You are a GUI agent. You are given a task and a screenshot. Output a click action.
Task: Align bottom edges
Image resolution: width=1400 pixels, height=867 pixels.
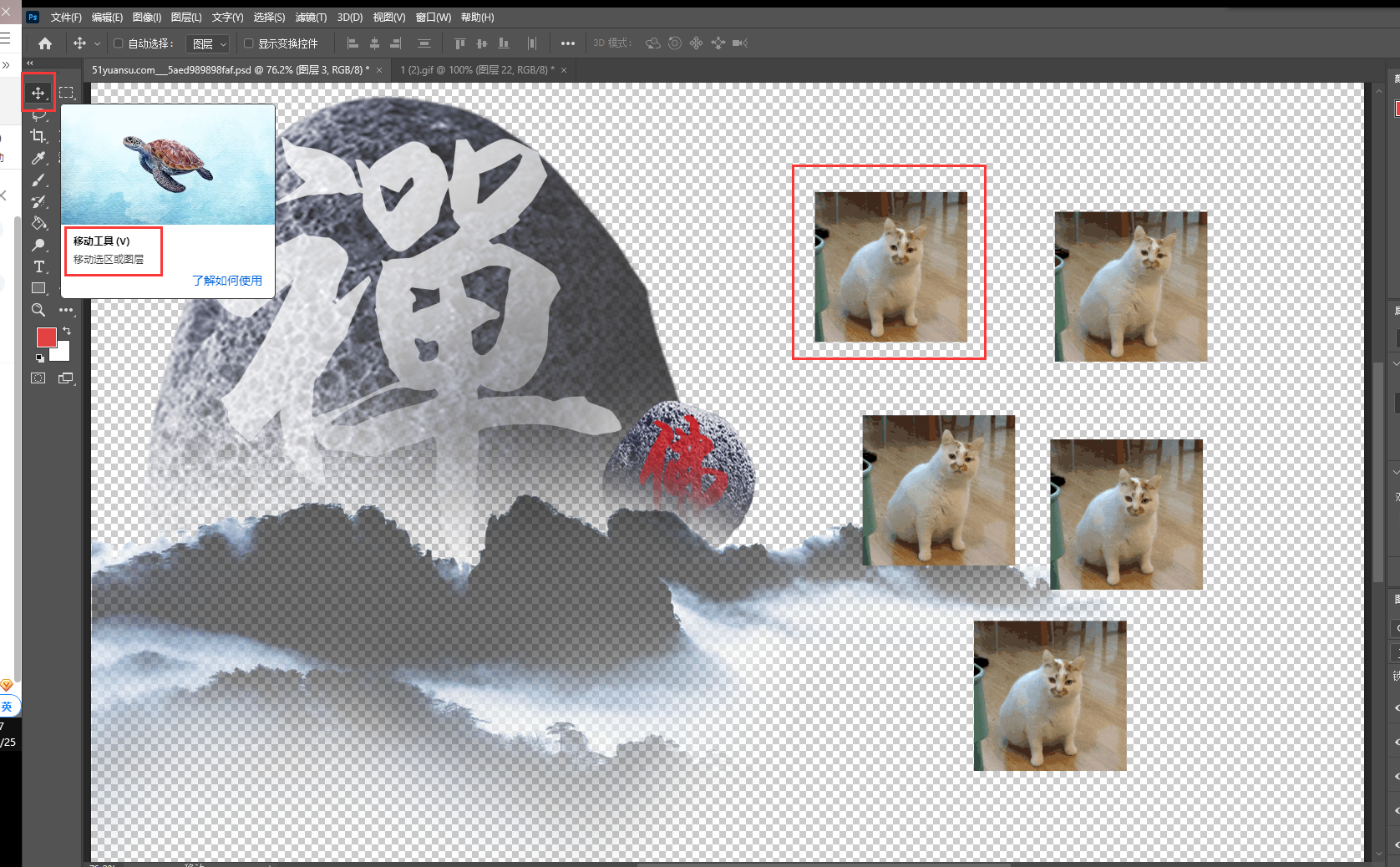coord(503,43)
